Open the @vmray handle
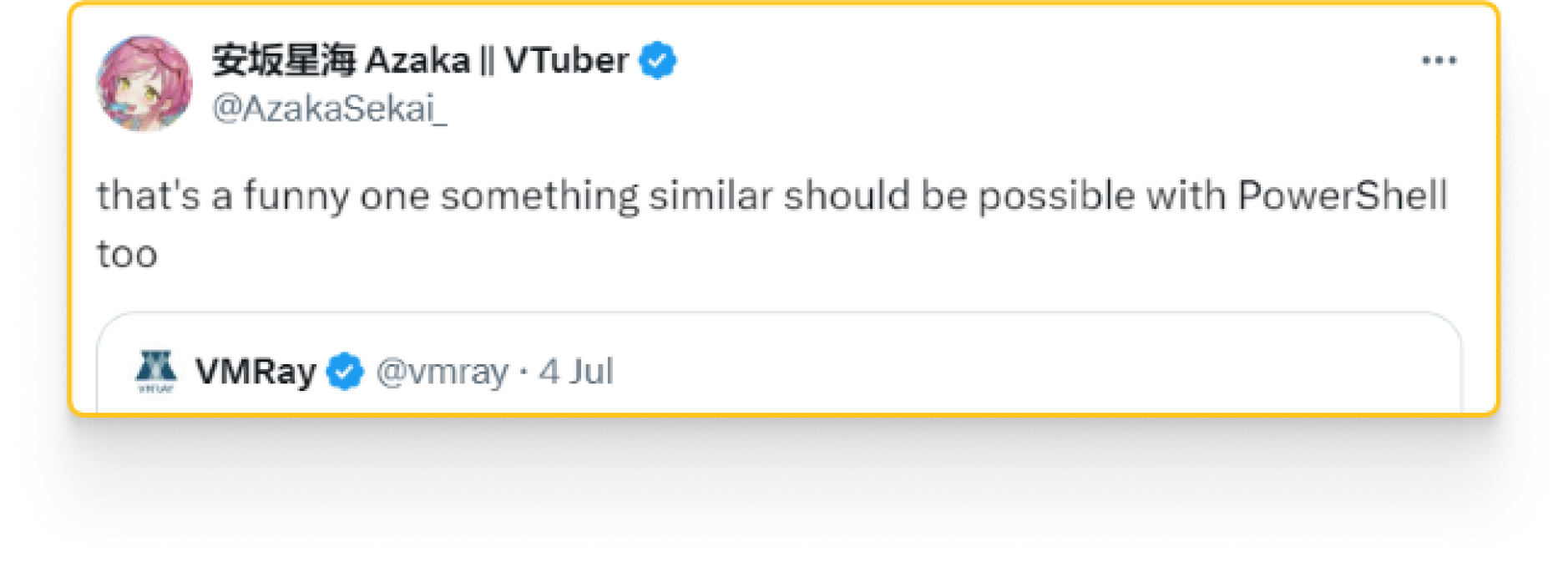The width and height of the screenshot is (1568, 568). coord(442,371)
